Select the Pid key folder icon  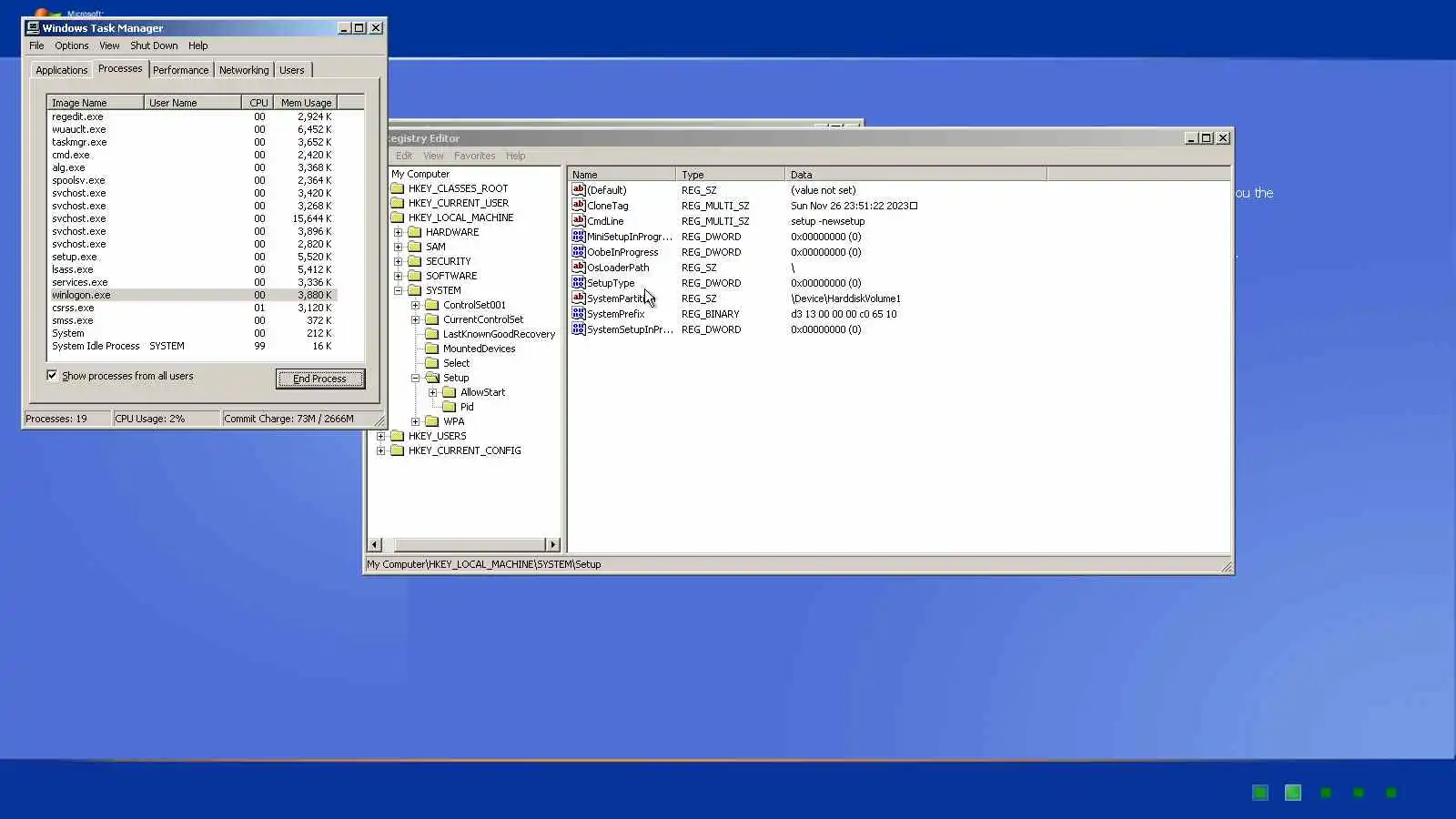pos(450,407)
